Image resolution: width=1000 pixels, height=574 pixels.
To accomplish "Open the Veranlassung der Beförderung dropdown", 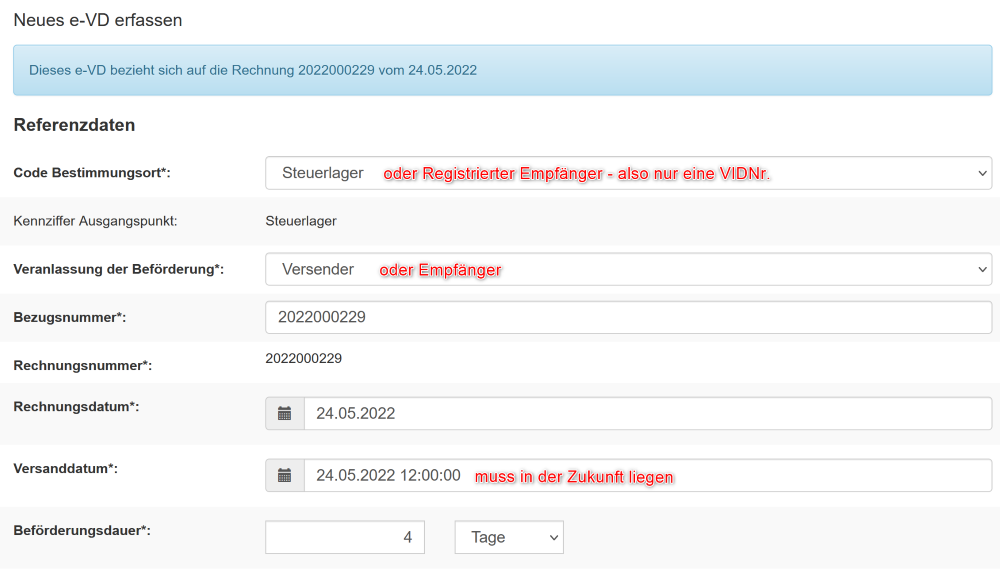I will coord(628,269).
